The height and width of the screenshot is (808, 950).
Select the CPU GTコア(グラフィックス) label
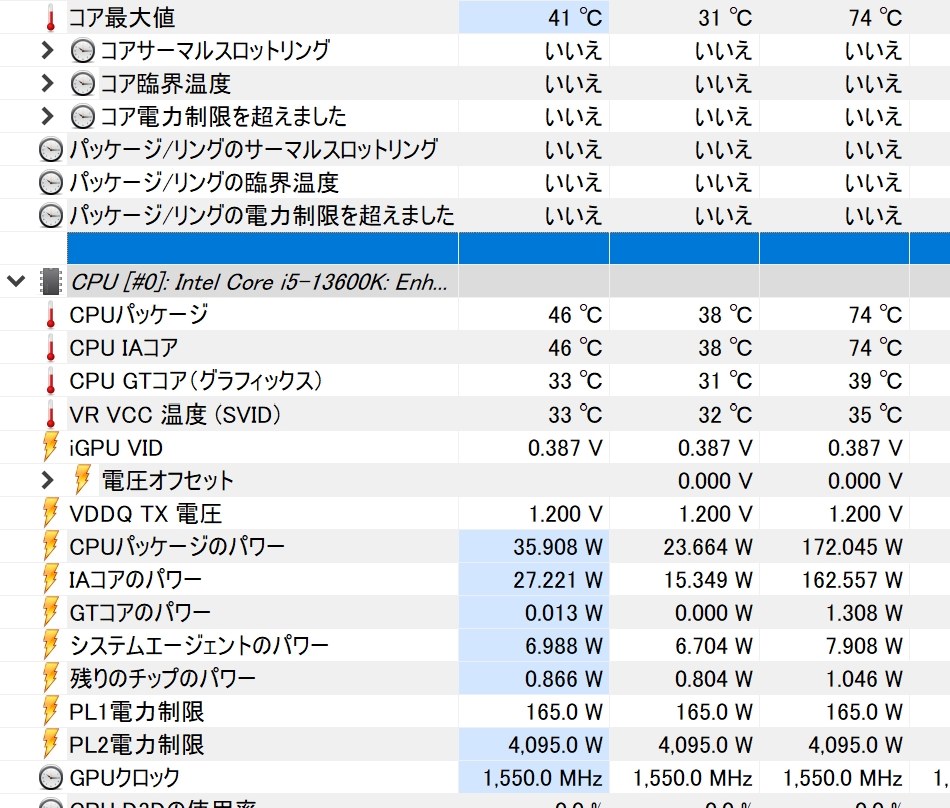(x=196, y=381)
